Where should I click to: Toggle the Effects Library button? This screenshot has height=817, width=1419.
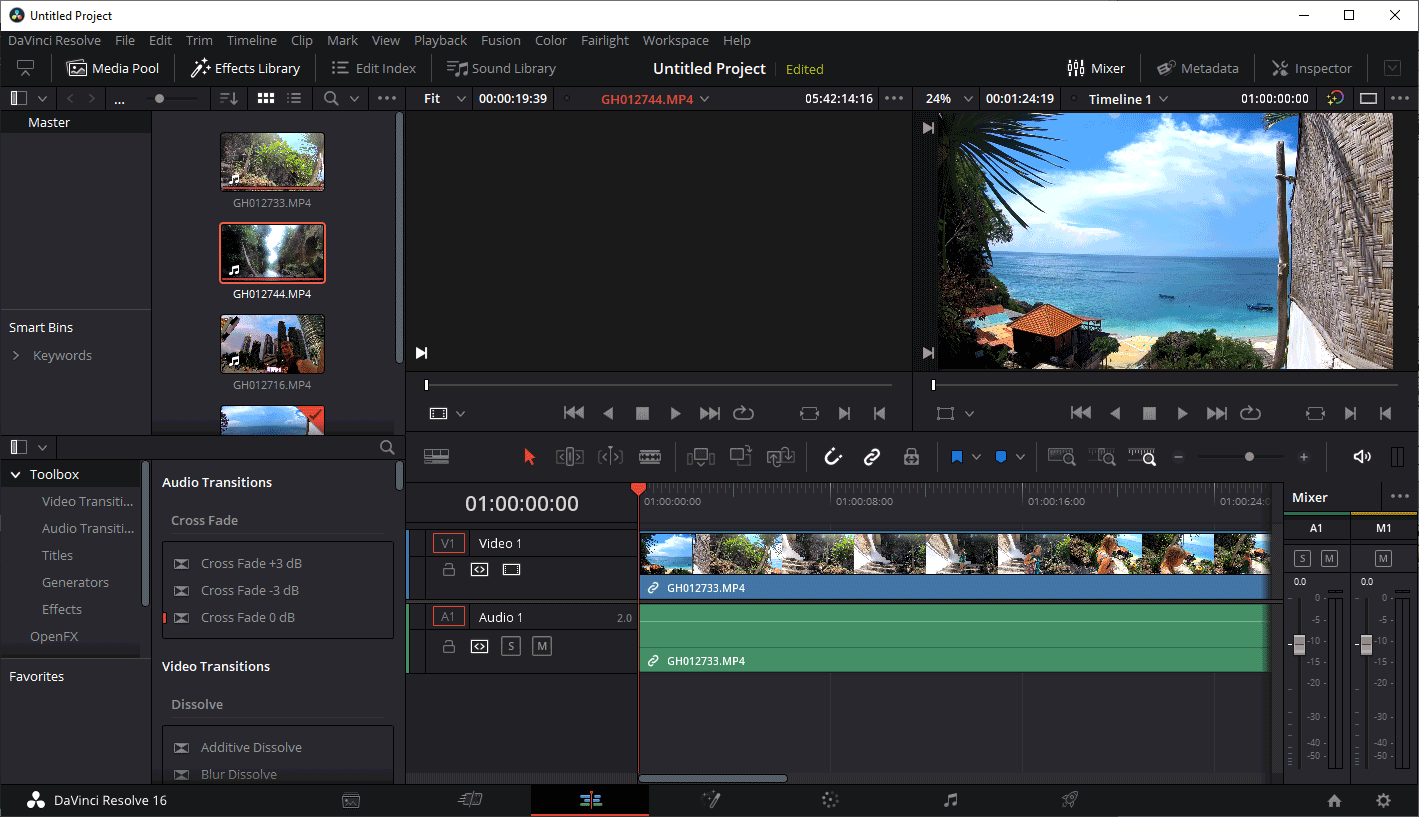[x=245, y=68]
